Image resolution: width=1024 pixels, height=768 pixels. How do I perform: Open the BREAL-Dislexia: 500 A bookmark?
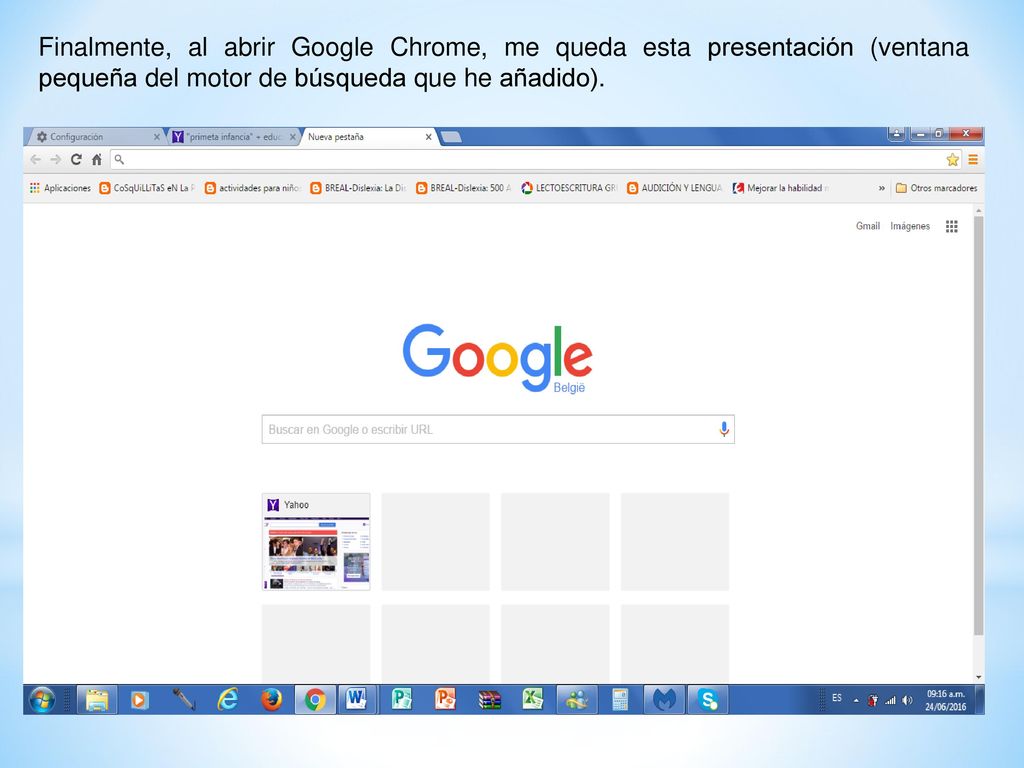click(464, 188)
